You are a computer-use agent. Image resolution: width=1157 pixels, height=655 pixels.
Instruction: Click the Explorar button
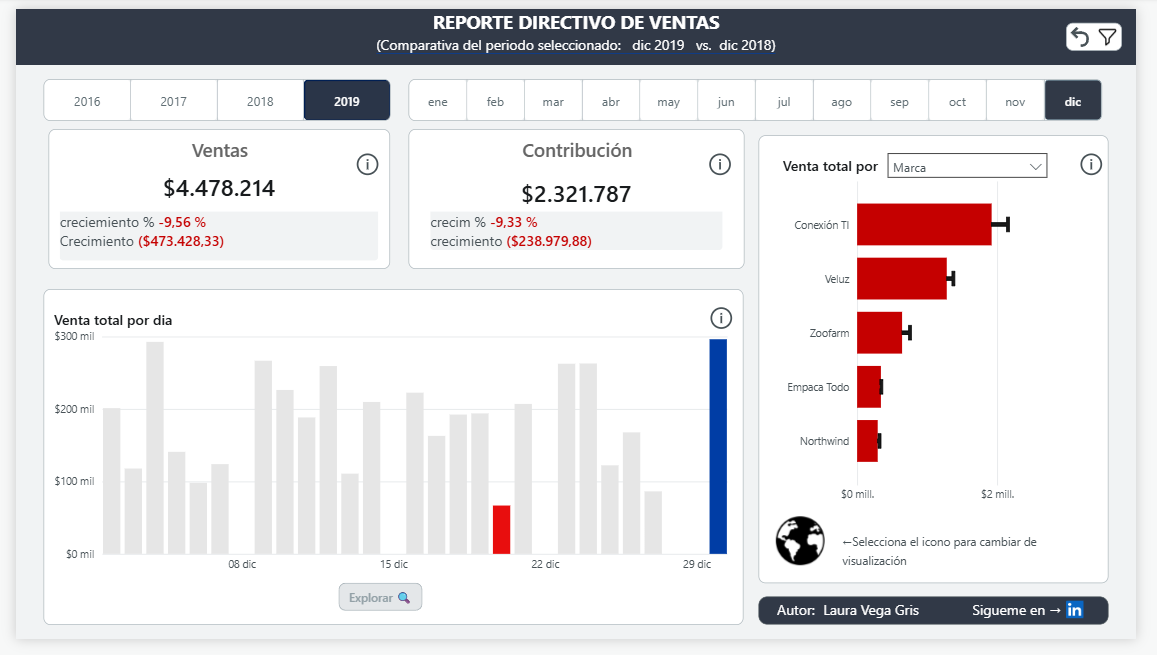[380, 596]
